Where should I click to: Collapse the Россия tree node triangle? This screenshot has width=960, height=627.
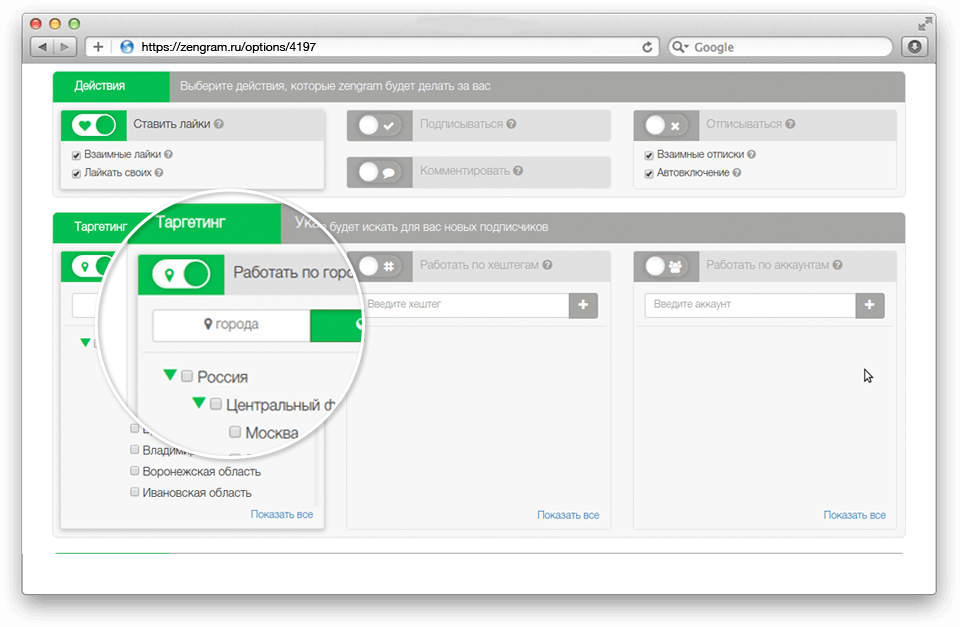(170, 375)
